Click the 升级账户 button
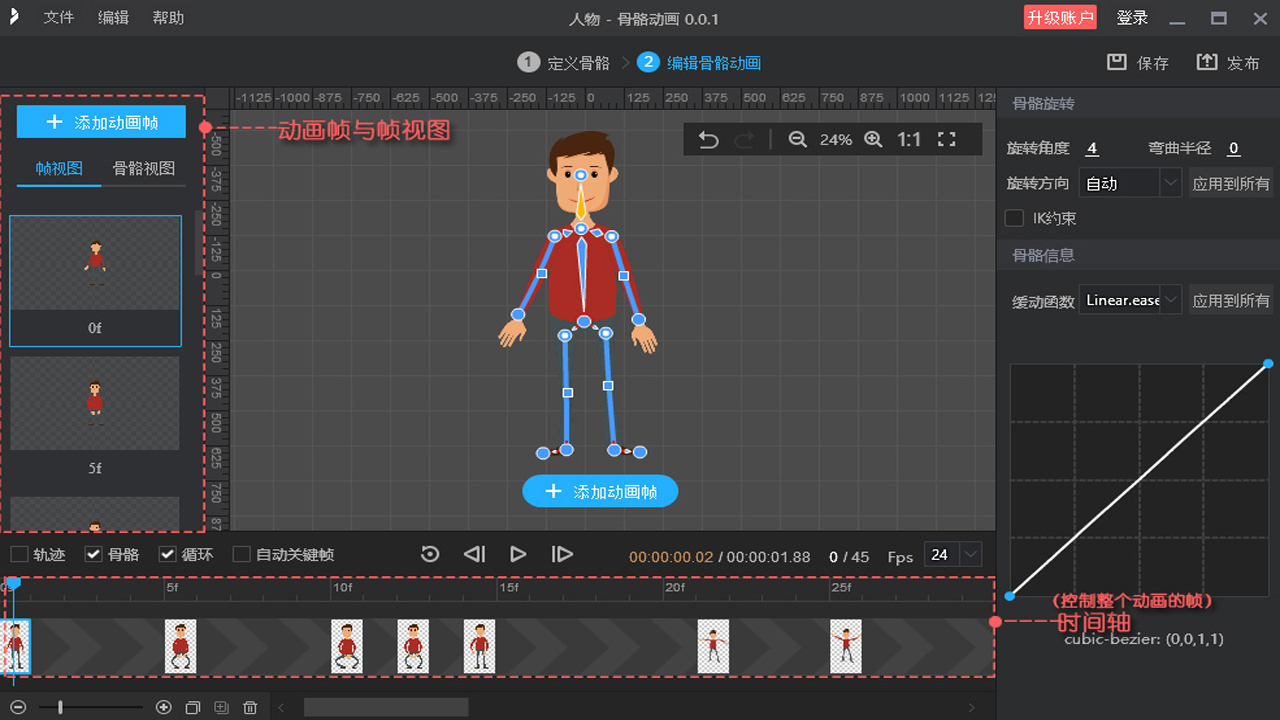 pos(1060,18)
